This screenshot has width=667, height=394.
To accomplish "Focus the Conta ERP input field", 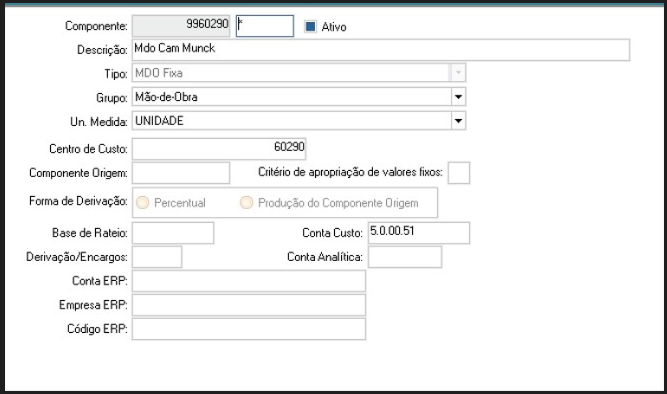I will (x=248, y=281).
